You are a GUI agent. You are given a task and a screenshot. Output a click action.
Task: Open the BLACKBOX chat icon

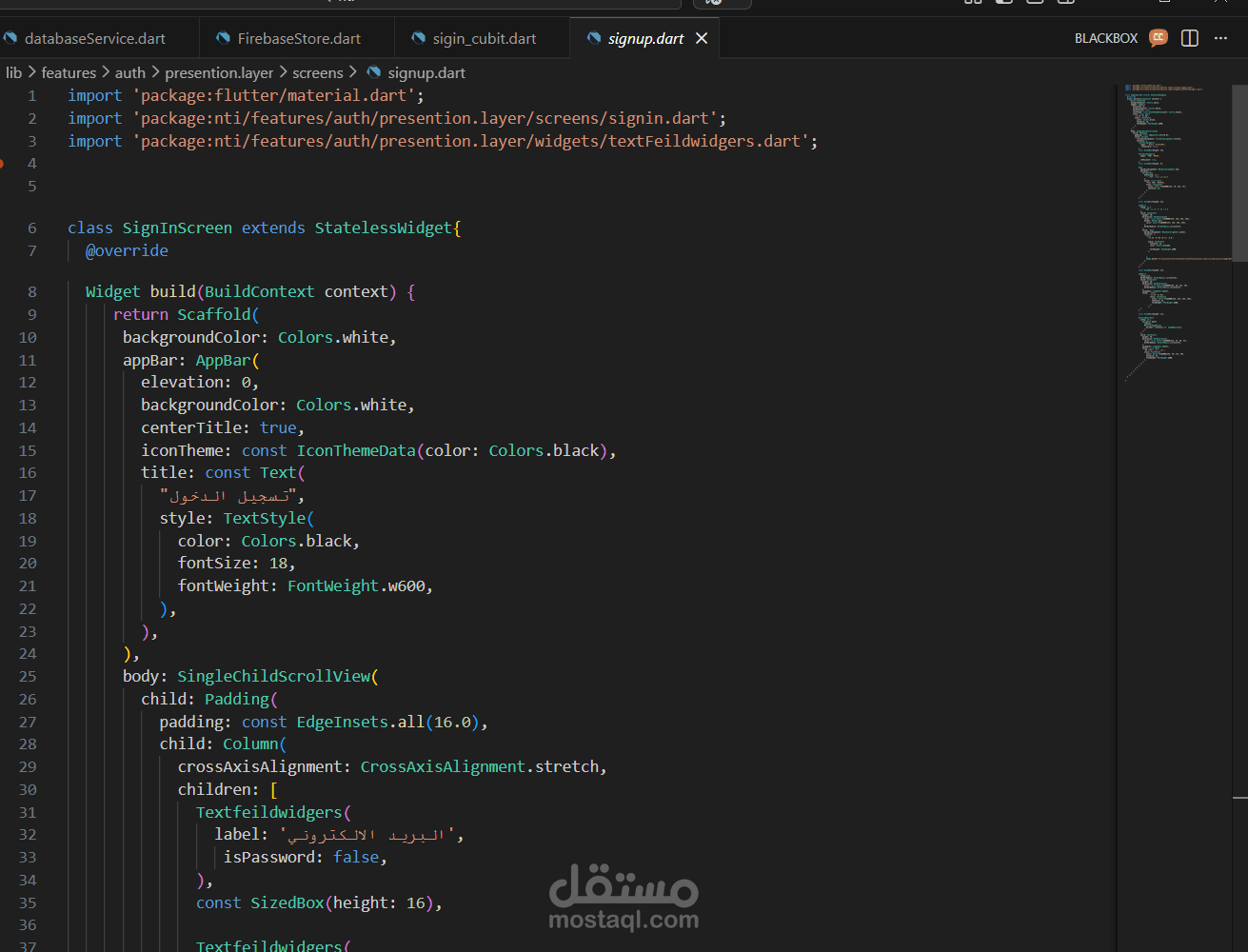click(x=1159, y=38)
